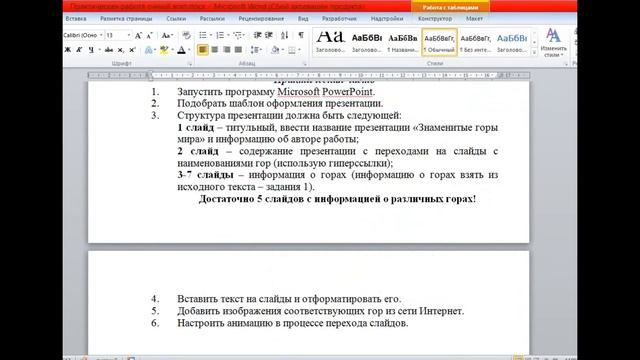Viewport: 640px width, 360px height.
Task: Apply the Название style
Action: pyautogui.click(x=403, y=42)
